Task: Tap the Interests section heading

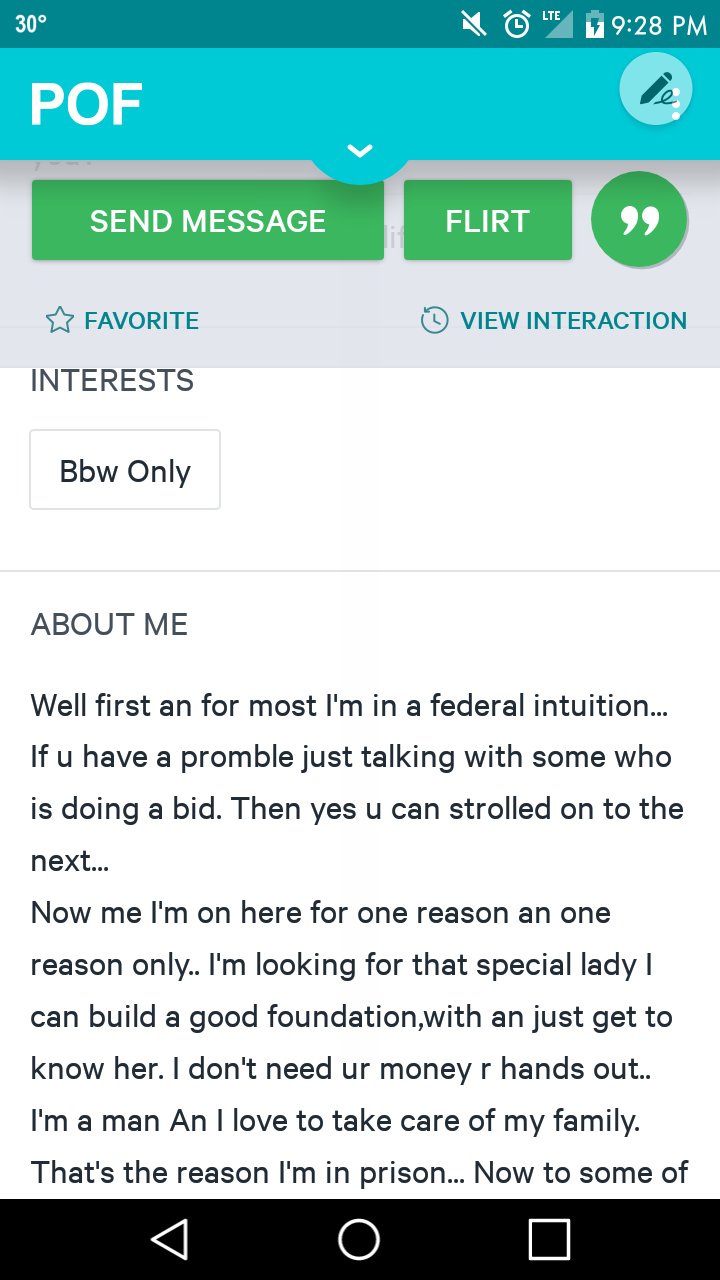Action: pyautogui.click(x=112, y=381)
